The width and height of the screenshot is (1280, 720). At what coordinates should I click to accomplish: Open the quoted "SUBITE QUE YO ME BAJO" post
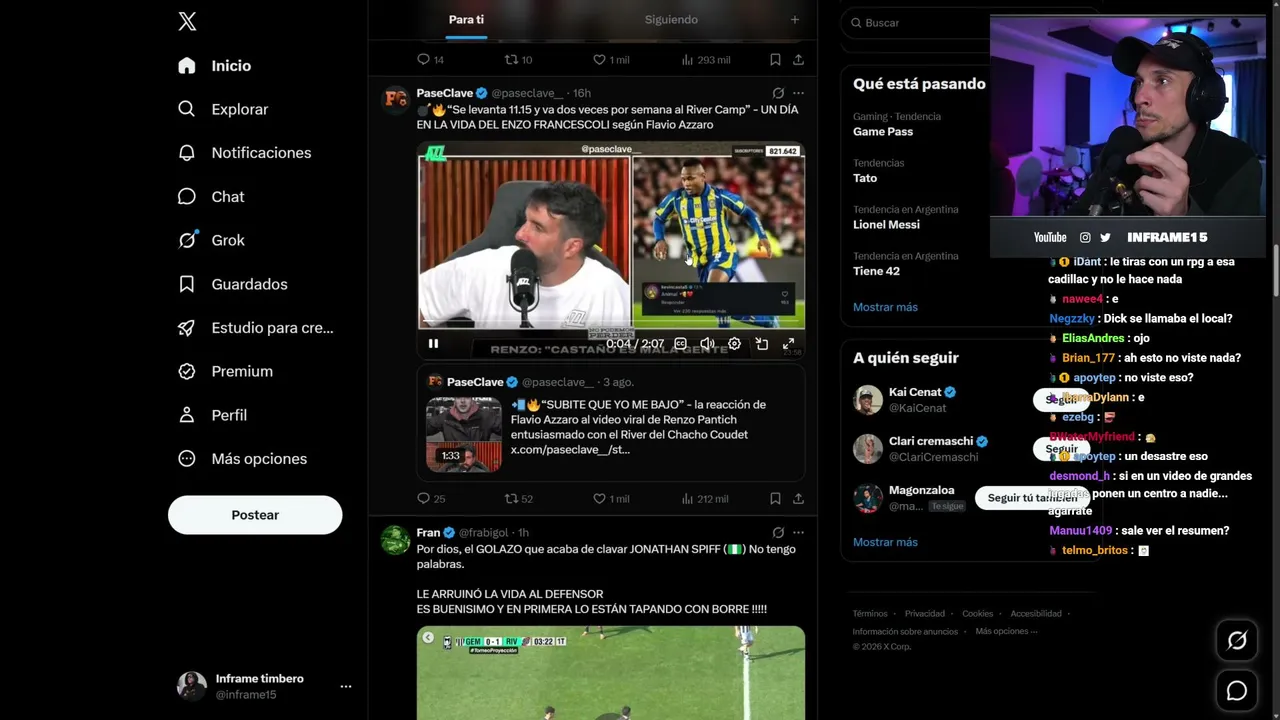click(x=611, y=422)
